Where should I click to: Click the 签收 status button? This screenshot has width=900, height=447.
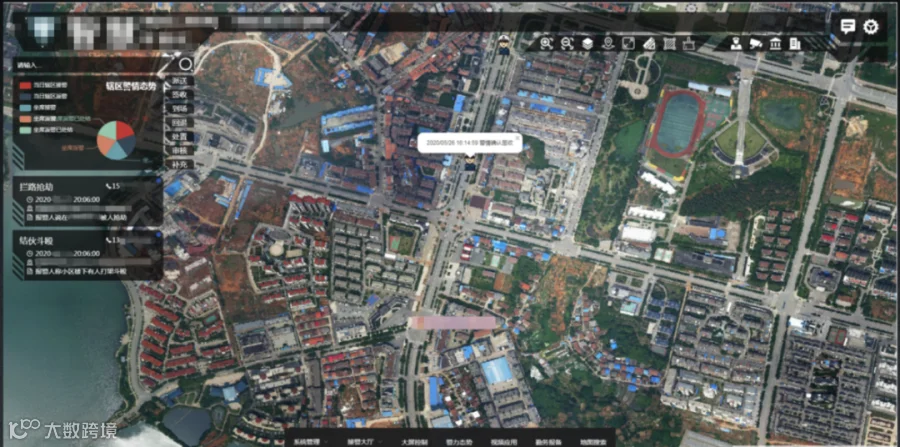coord(179,95)
